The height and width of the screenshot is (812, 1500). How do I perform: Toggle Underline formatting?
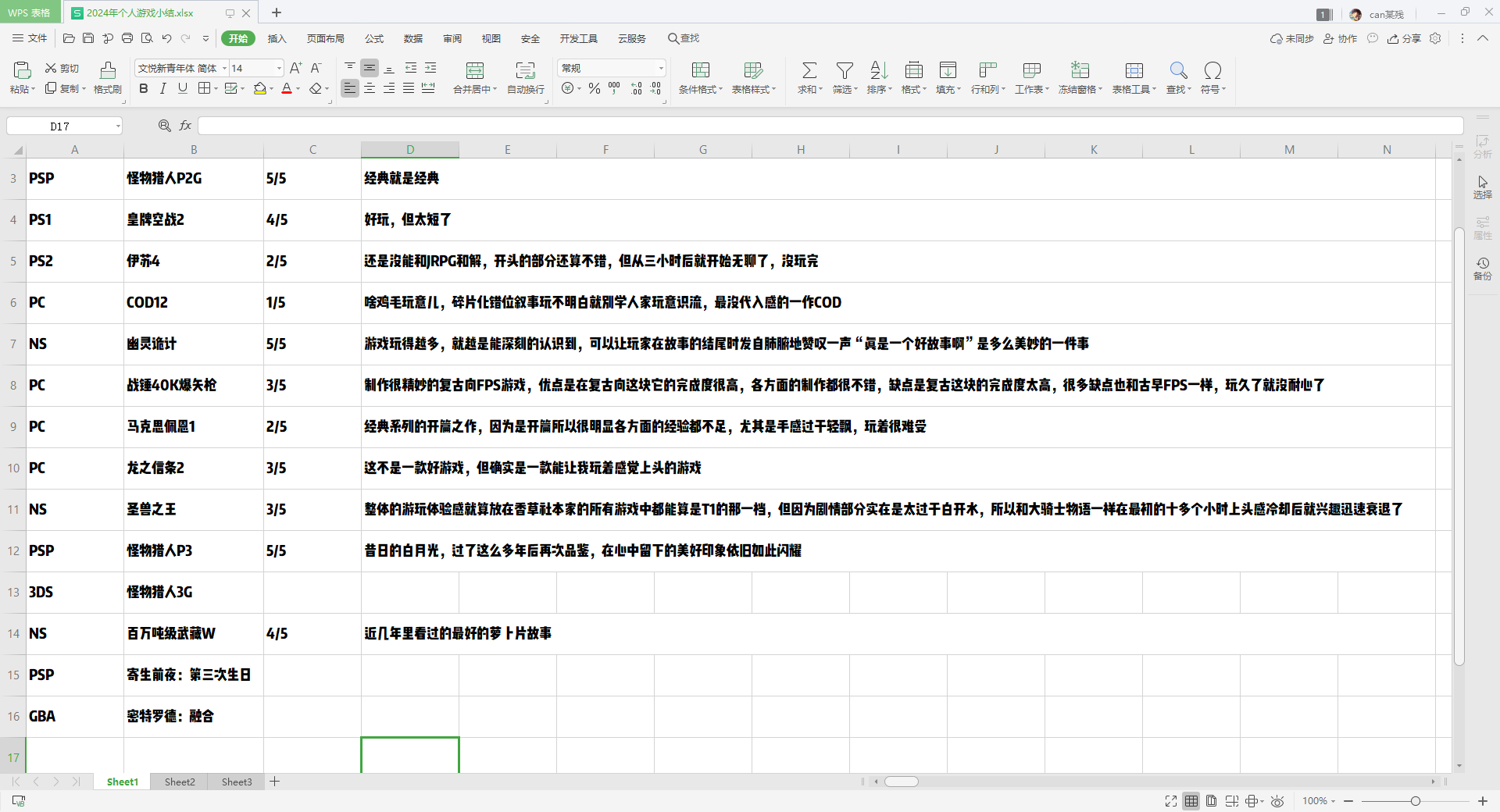pyautogui.click(x=183, y=89)
